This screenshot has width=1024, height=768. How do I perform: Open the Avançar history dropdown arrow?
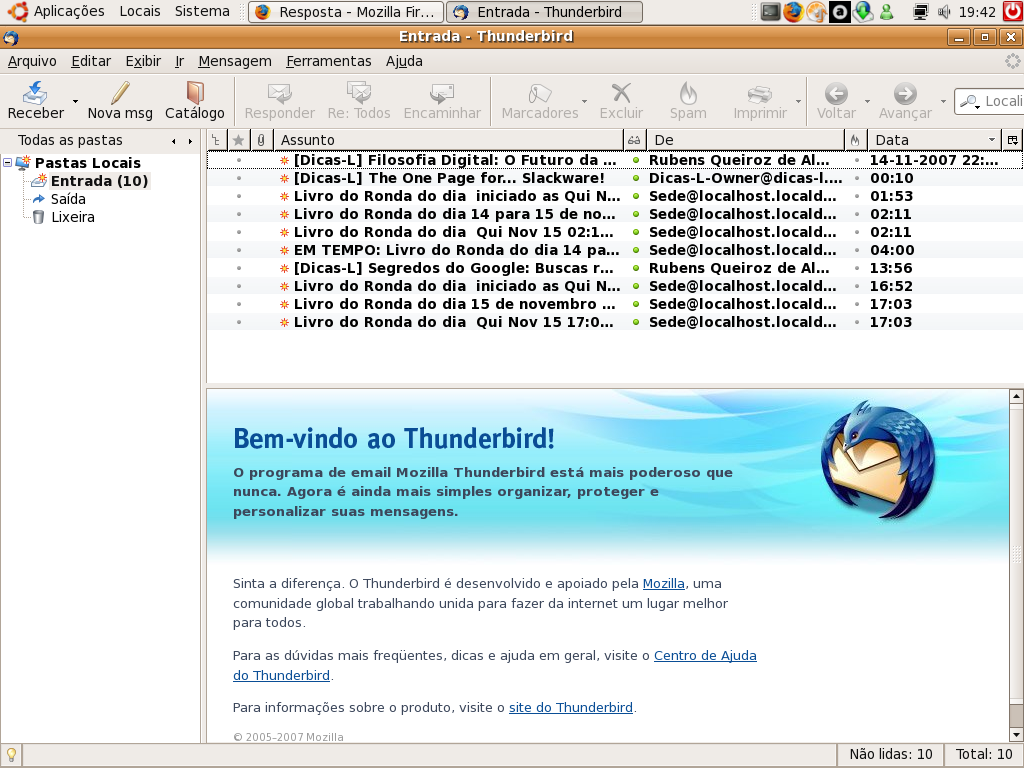click(x=942, y=101)
